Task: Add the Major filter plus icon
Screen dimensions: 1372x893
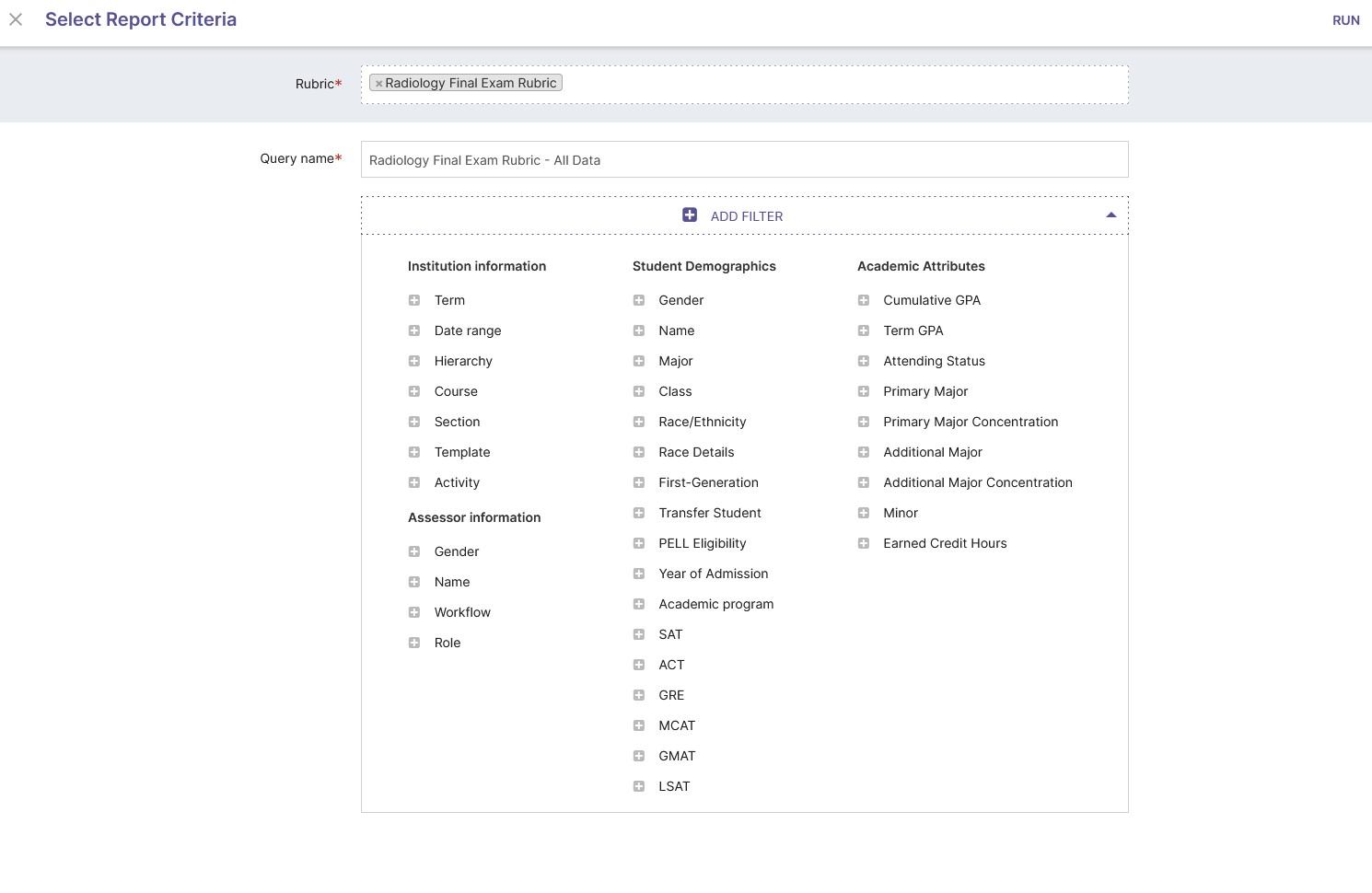Action: (x=639, y=361)
